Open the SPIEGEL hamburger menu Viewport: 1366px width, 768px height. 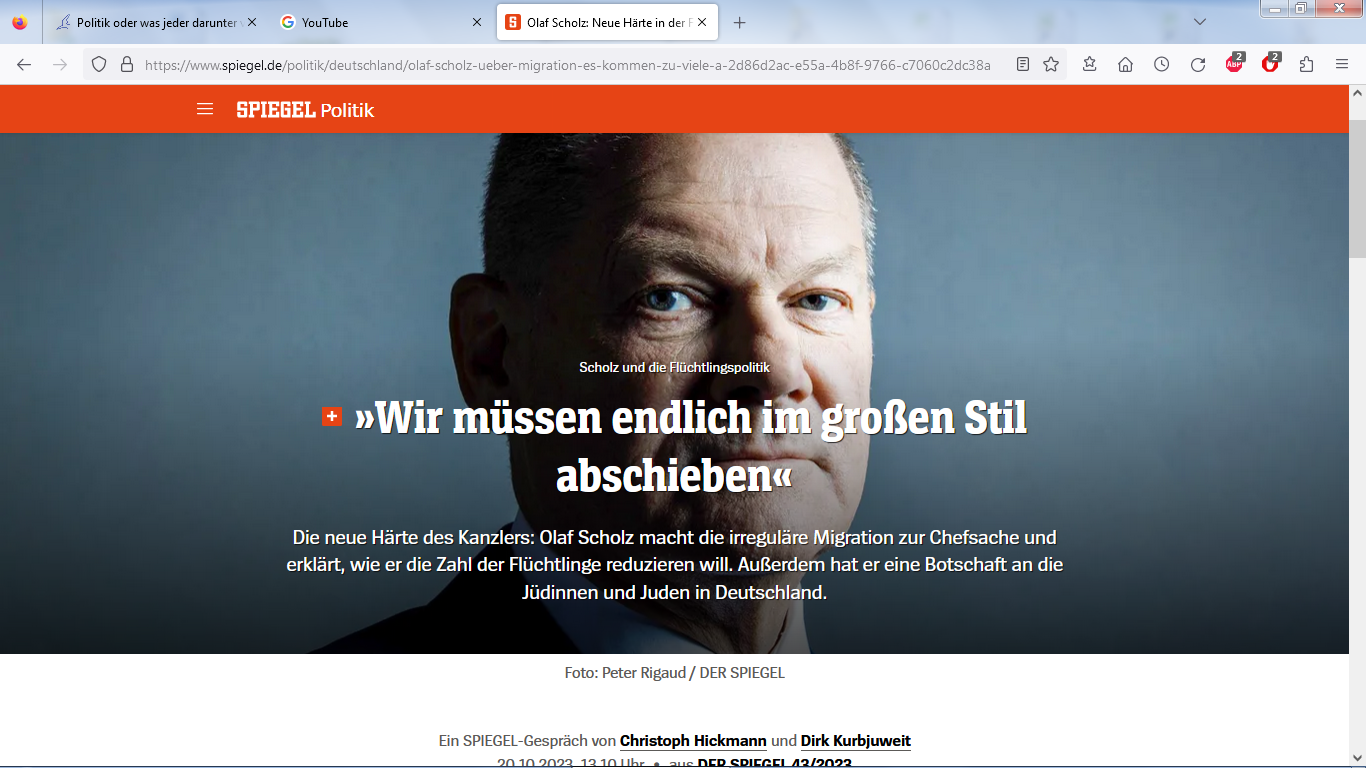coord(205,109)
